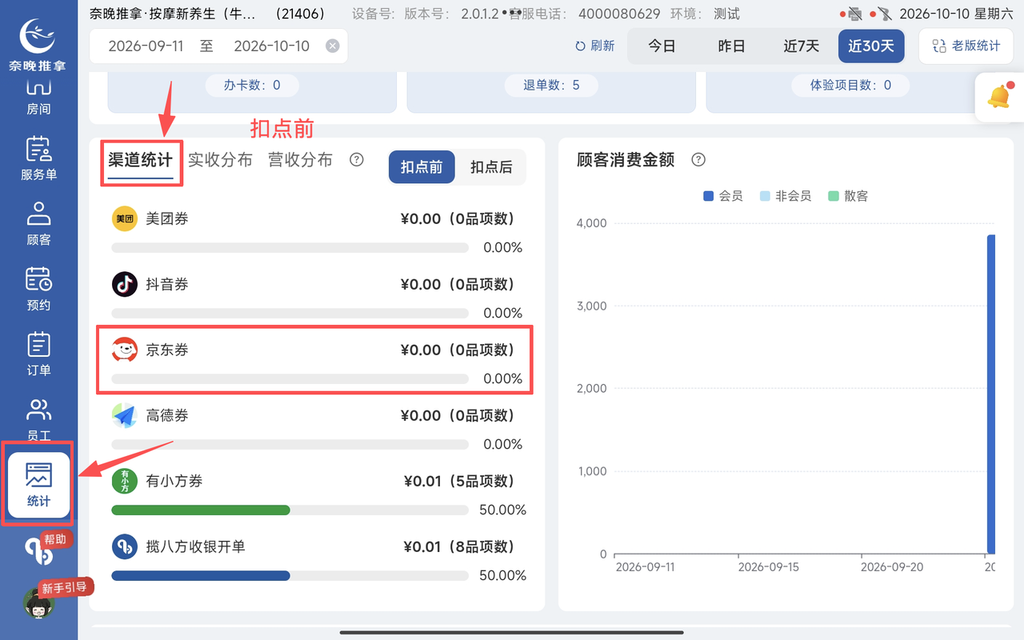This screenshot has width=1024, height=640.
Task: Click the network status icon in header
Action: pyautogui.click(x=884, y=14)
